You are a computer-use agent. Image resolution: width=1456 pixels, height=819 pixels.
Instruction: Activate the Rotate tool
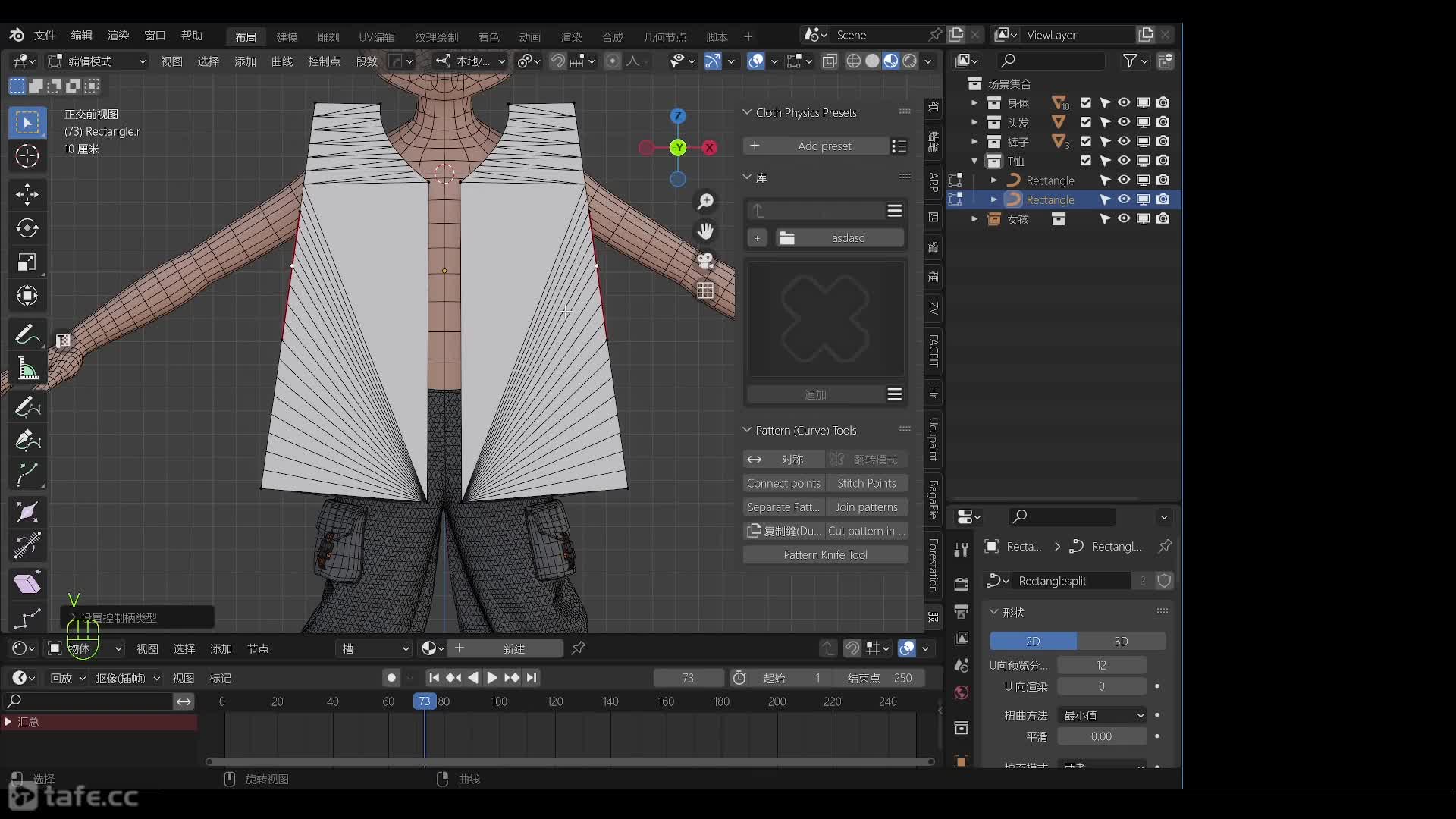[x=27, y=227]
